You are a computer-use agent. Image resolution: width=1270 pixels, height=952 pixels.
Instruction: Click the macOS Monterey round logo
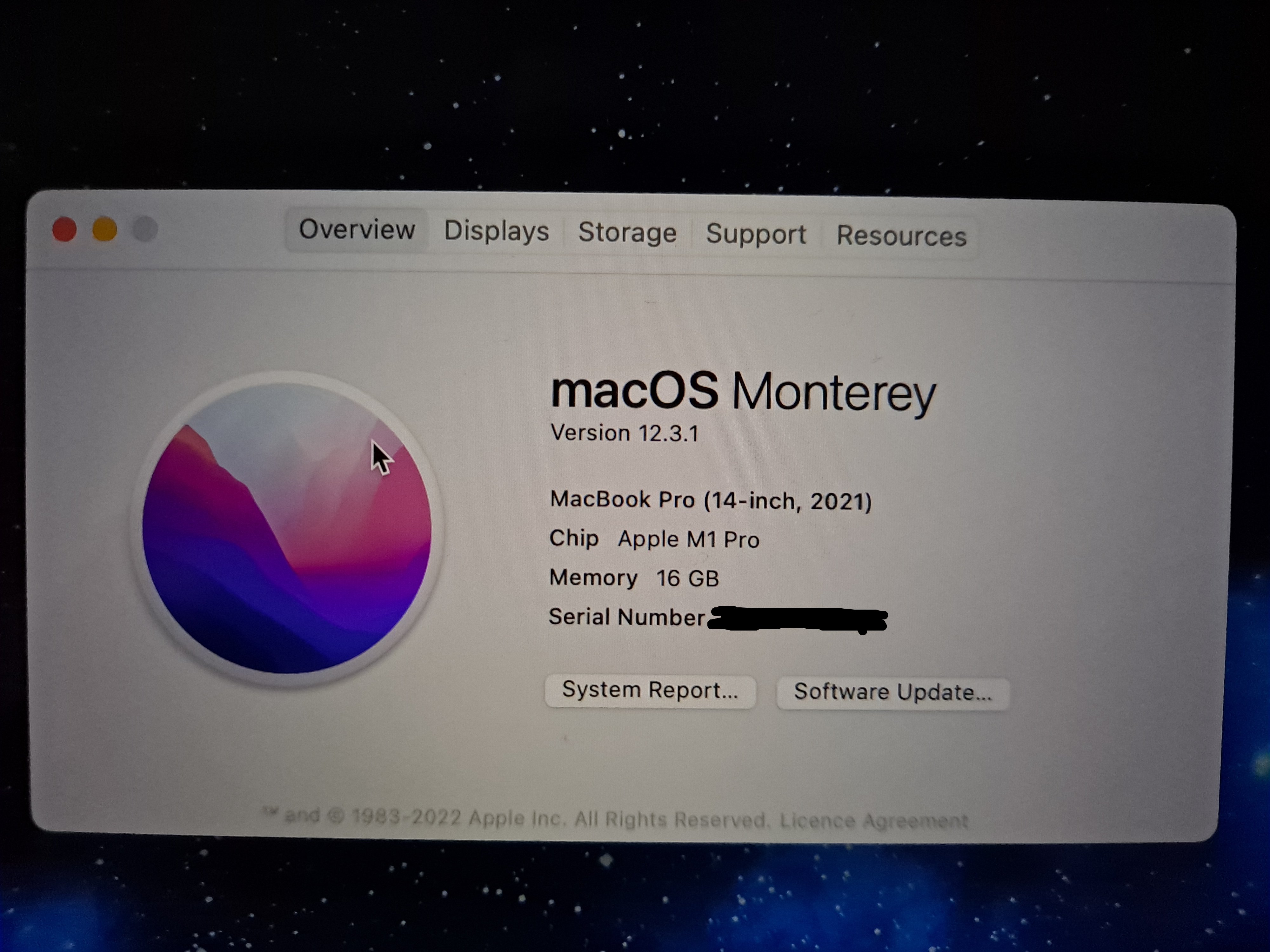[286, 528]
